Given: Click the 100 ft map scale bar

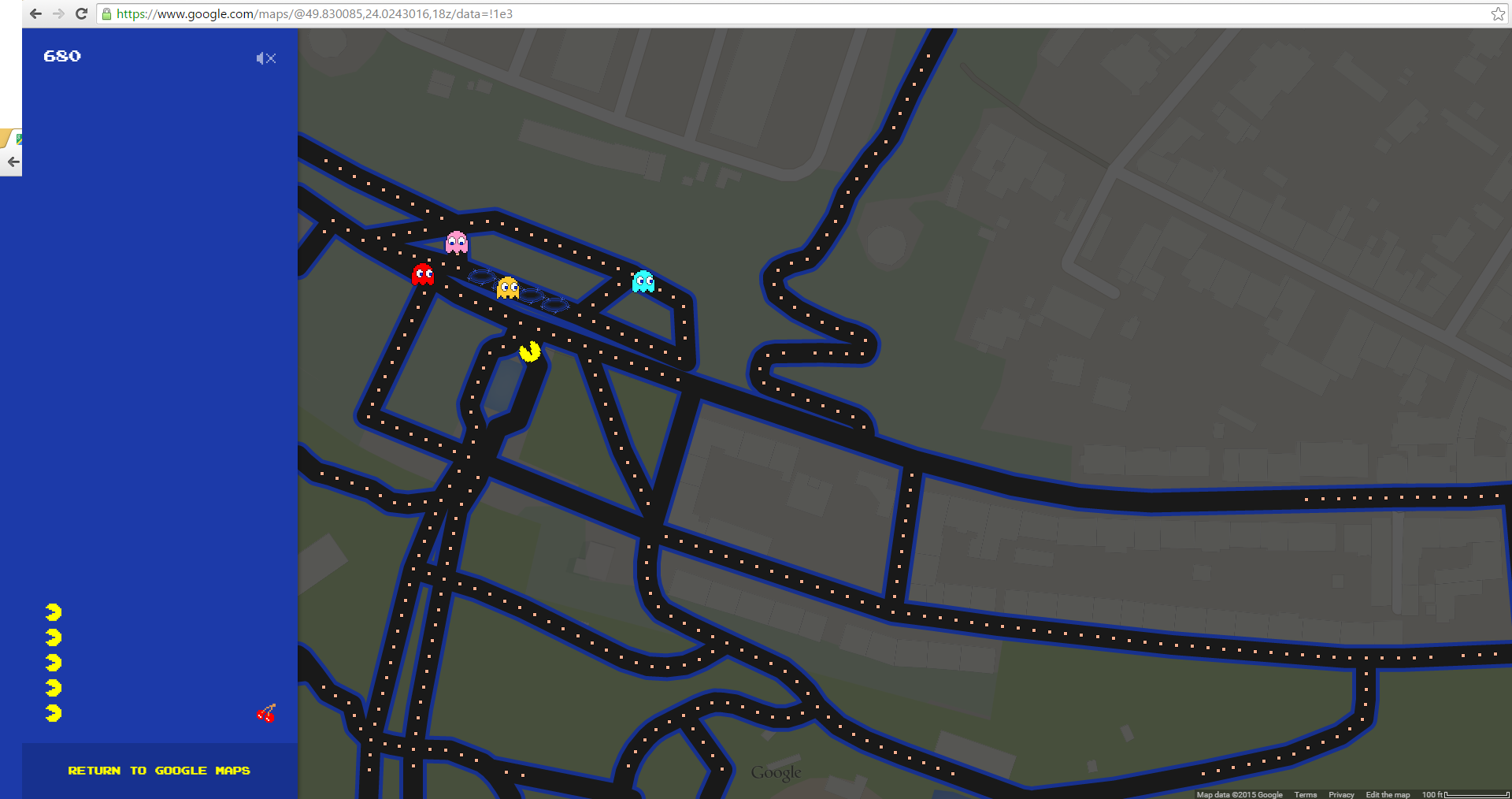Looking at the screenshot, I should click(1466, 794).
